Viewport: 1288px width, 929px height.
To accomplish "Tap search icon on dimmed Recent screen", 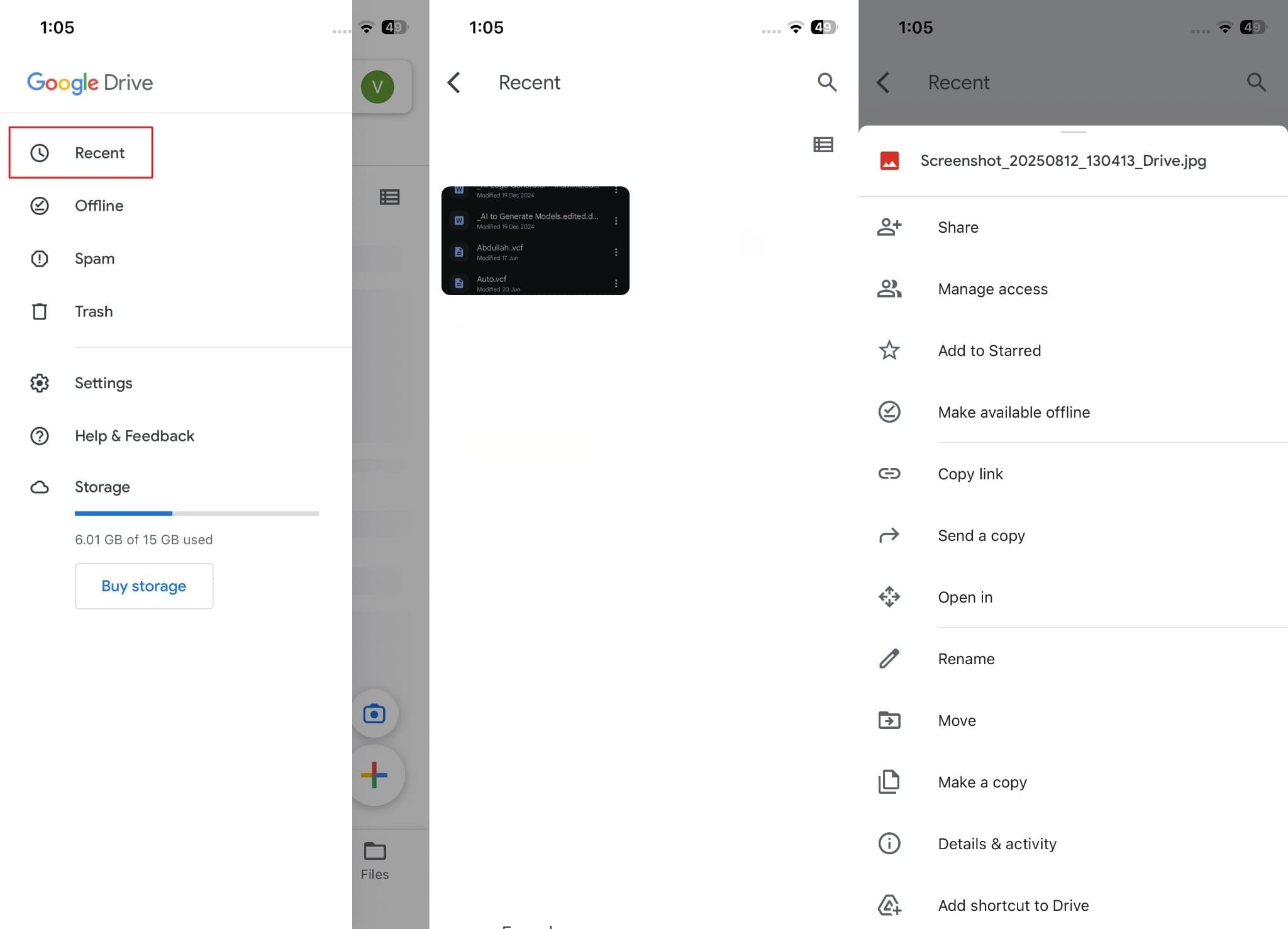I will (1257, 82).
